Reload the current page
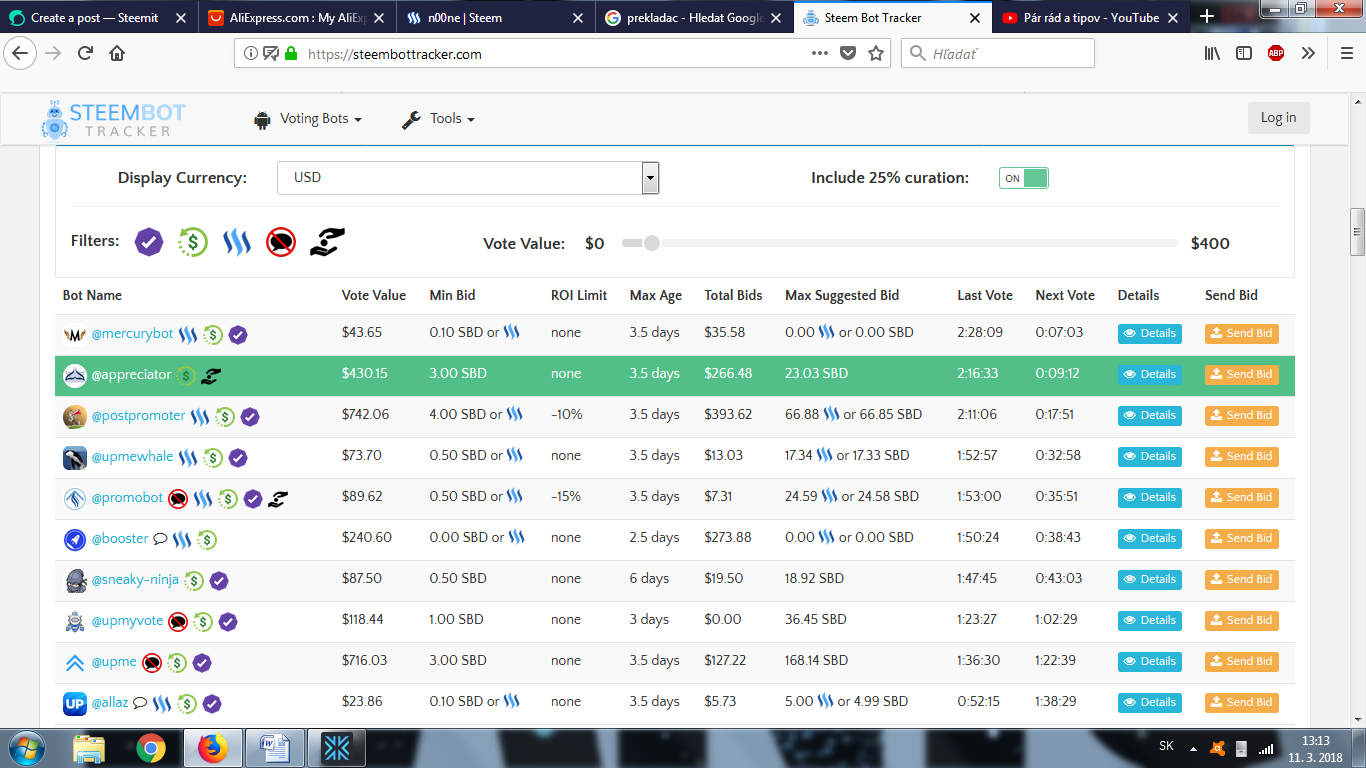 [85, 53]
